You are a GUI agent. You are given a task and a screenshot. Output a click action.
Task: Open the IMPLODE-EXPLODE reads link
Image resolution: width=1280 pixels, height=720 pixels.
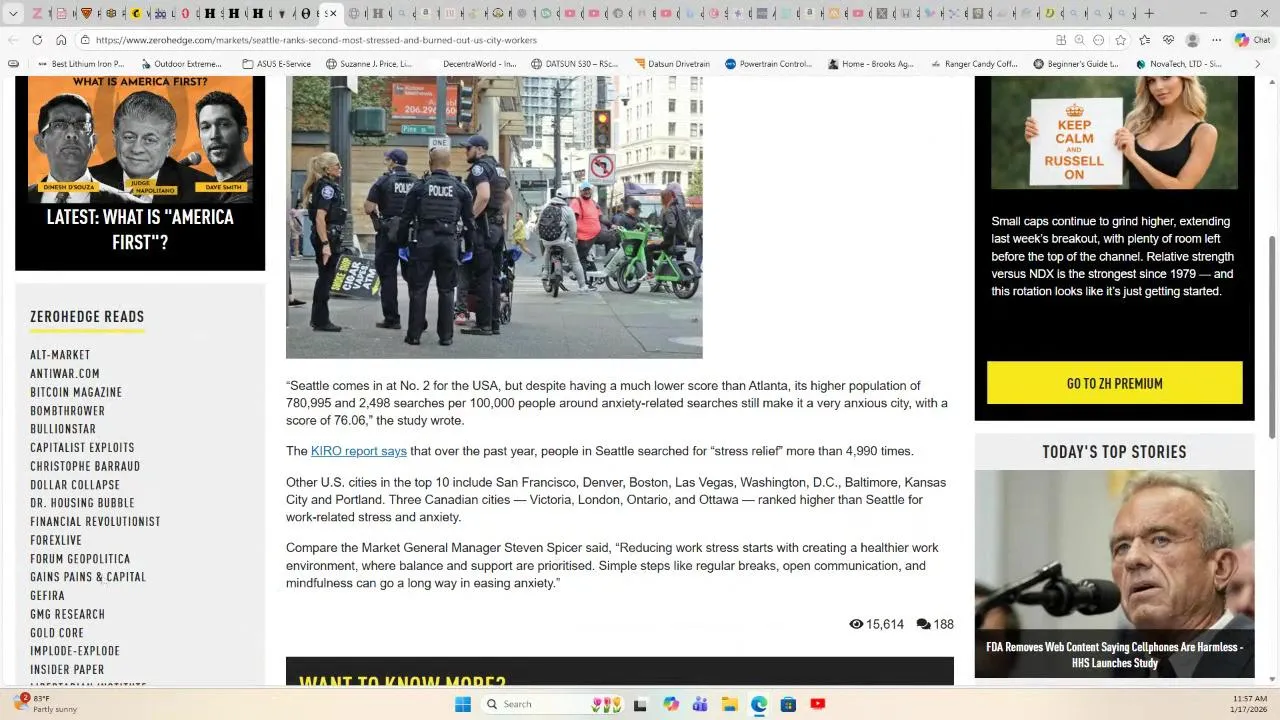75,651
